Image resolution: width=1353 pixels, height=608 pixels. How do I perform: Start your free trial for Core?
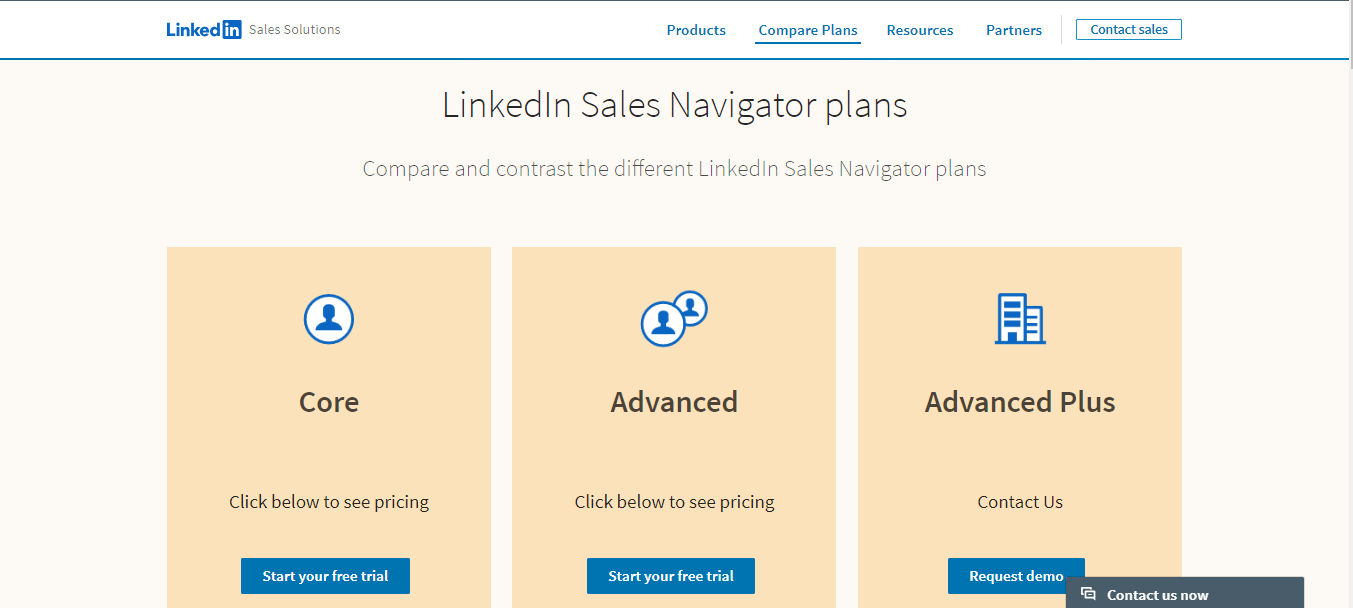[x=325, y=576]
